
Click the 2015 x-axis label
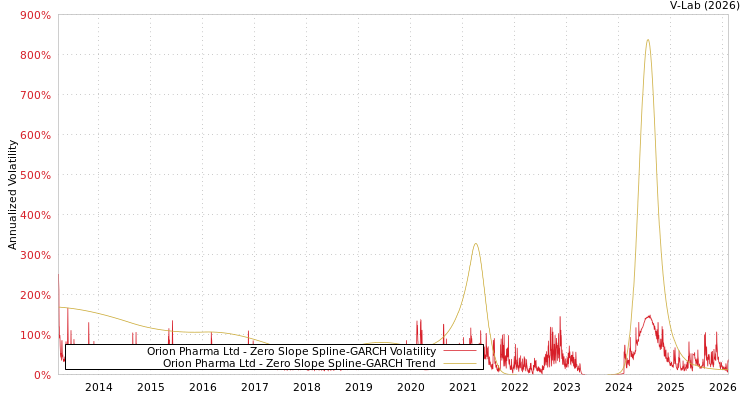151,387
